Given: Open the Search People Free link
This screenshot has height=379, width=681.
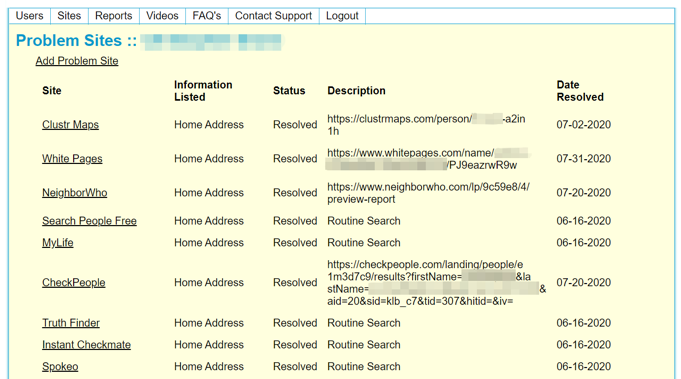Looking at the screenshot, I should point(89,221).
